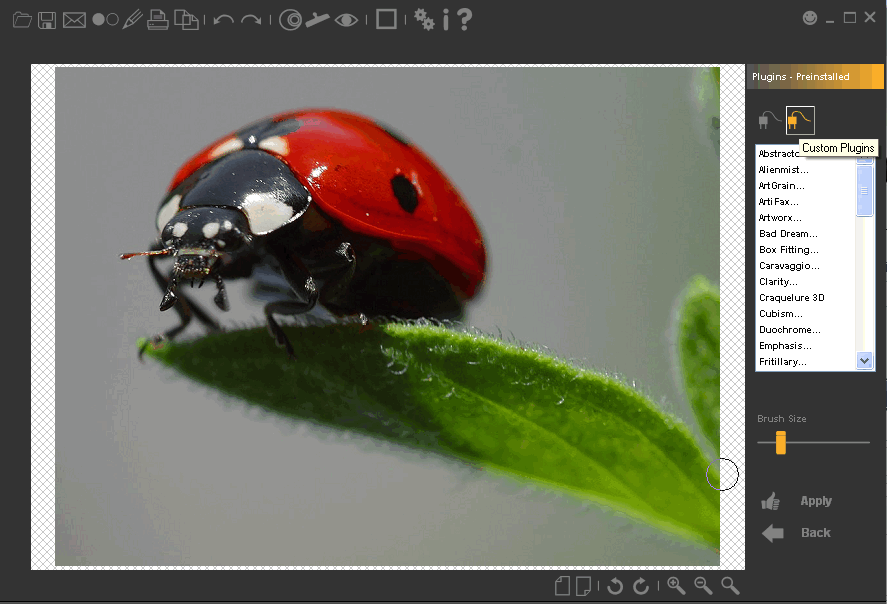887x604 pixels.
Task: Open the Clarity... plugin entry
Action: [778, 282]
